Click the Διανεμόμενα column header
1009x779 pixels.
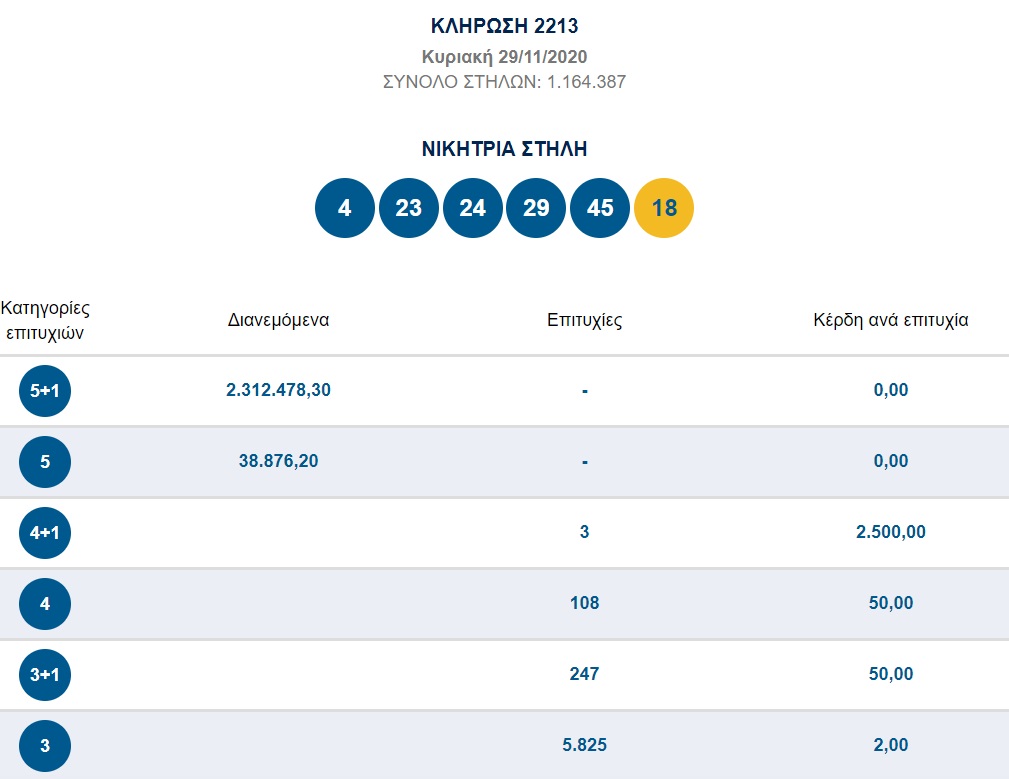[x=278, y=320]
